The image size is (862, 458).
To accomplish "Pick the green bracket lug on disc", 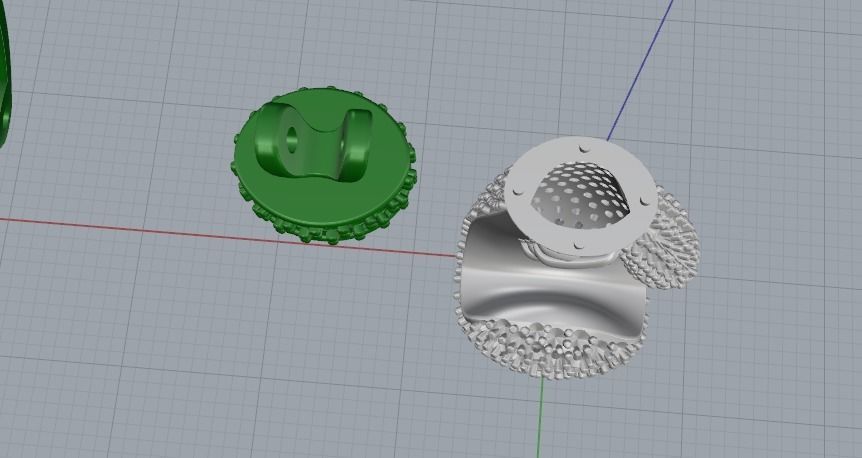I will [313, 142].
